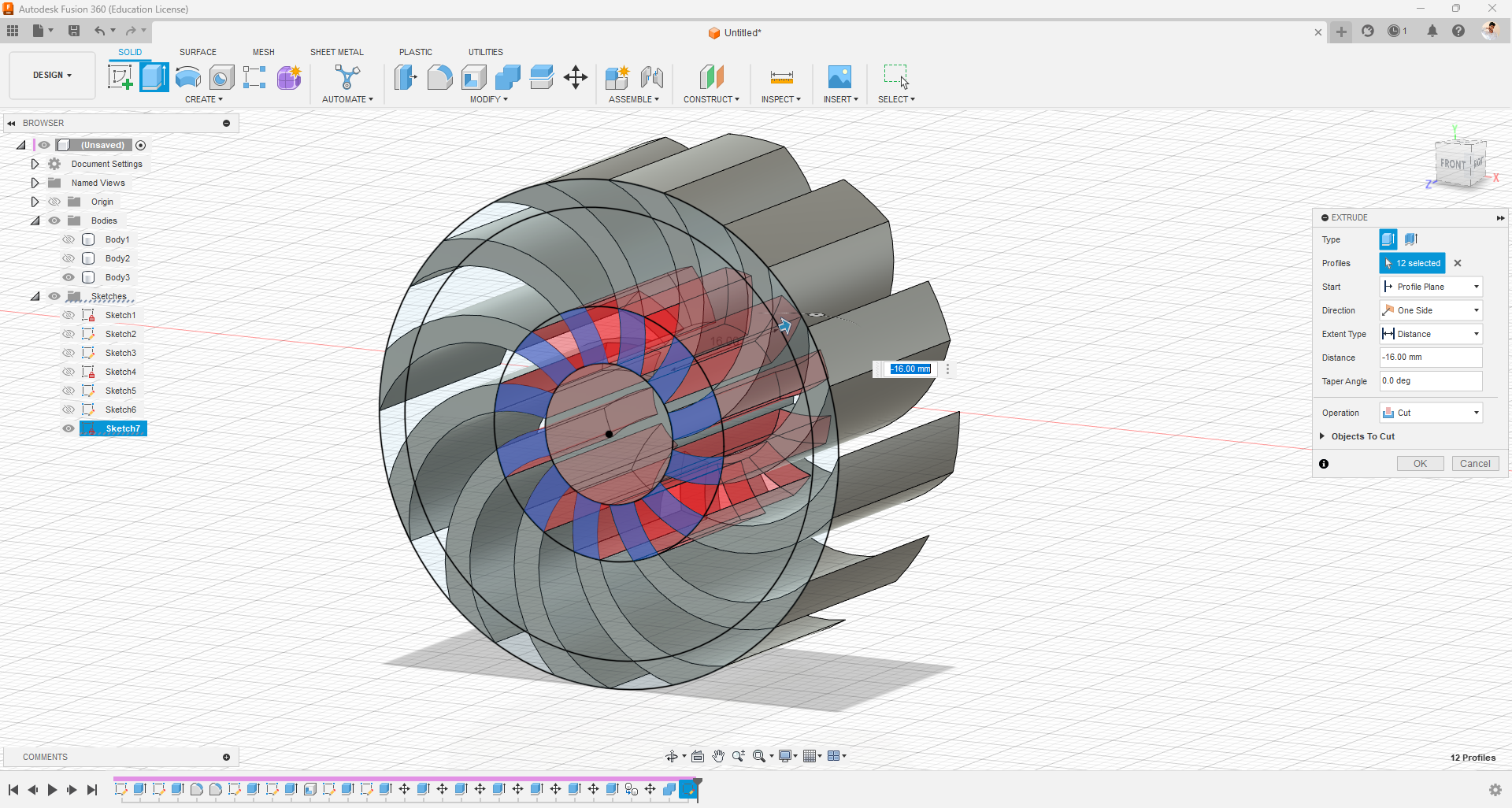Open the Insert image tool
The image size is (1512, 808).
click(839, 77)
